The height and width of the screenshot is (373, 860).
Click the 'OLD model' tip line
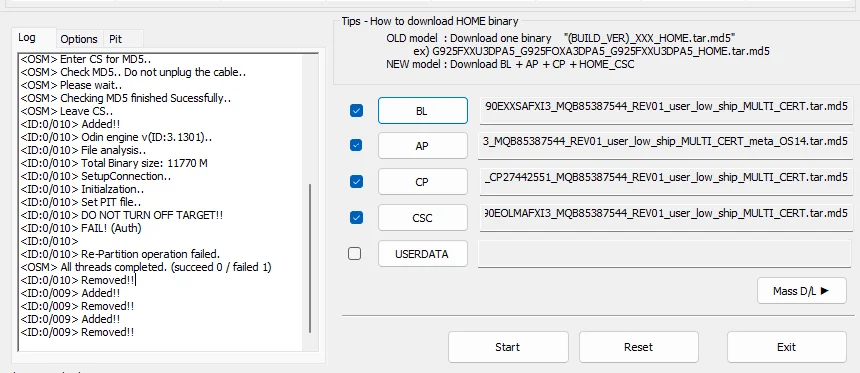pyautogui.click(x=561, y=38)
